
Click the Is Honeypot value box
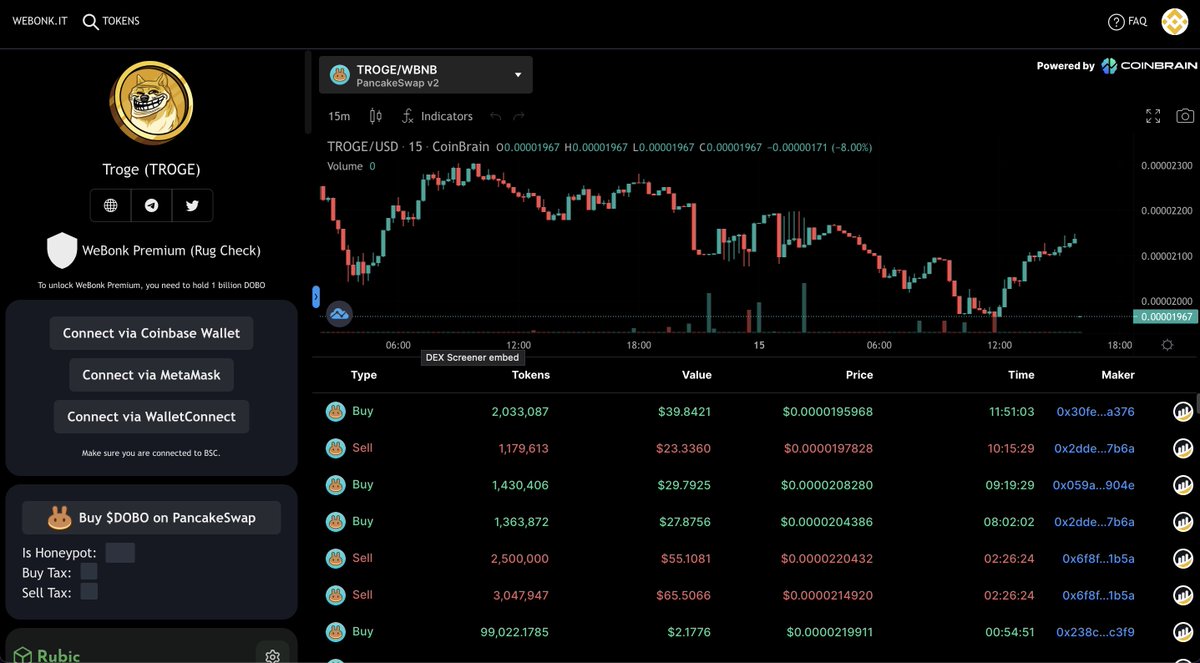click(120, 553)
